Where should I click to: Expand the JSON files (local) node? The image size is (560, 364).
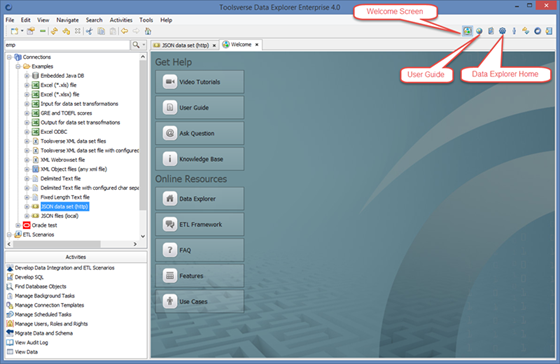pyautogui.click(x=27, y=216)
